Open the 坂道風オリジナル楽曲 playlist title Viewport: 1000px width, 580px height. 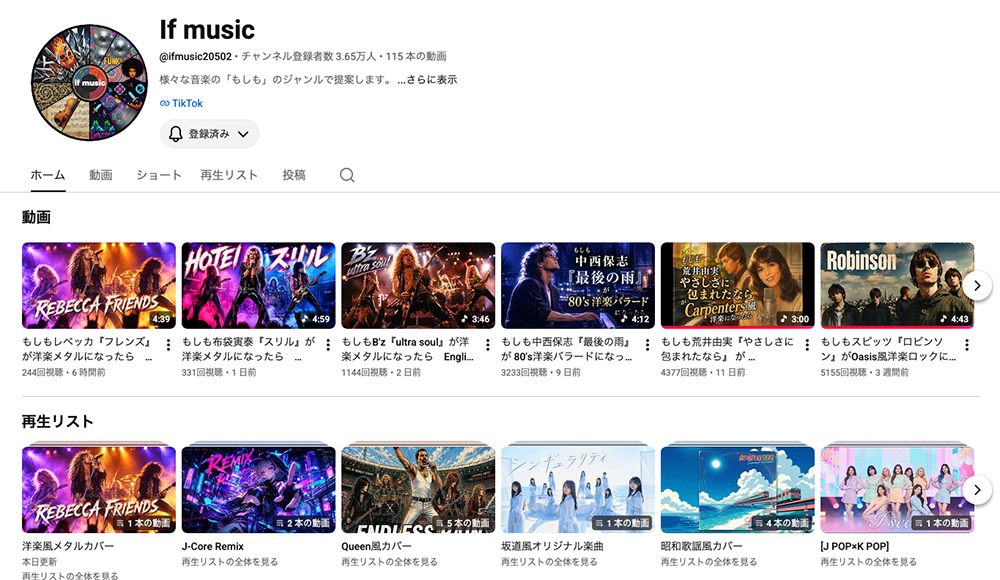(x=552, y=546)
